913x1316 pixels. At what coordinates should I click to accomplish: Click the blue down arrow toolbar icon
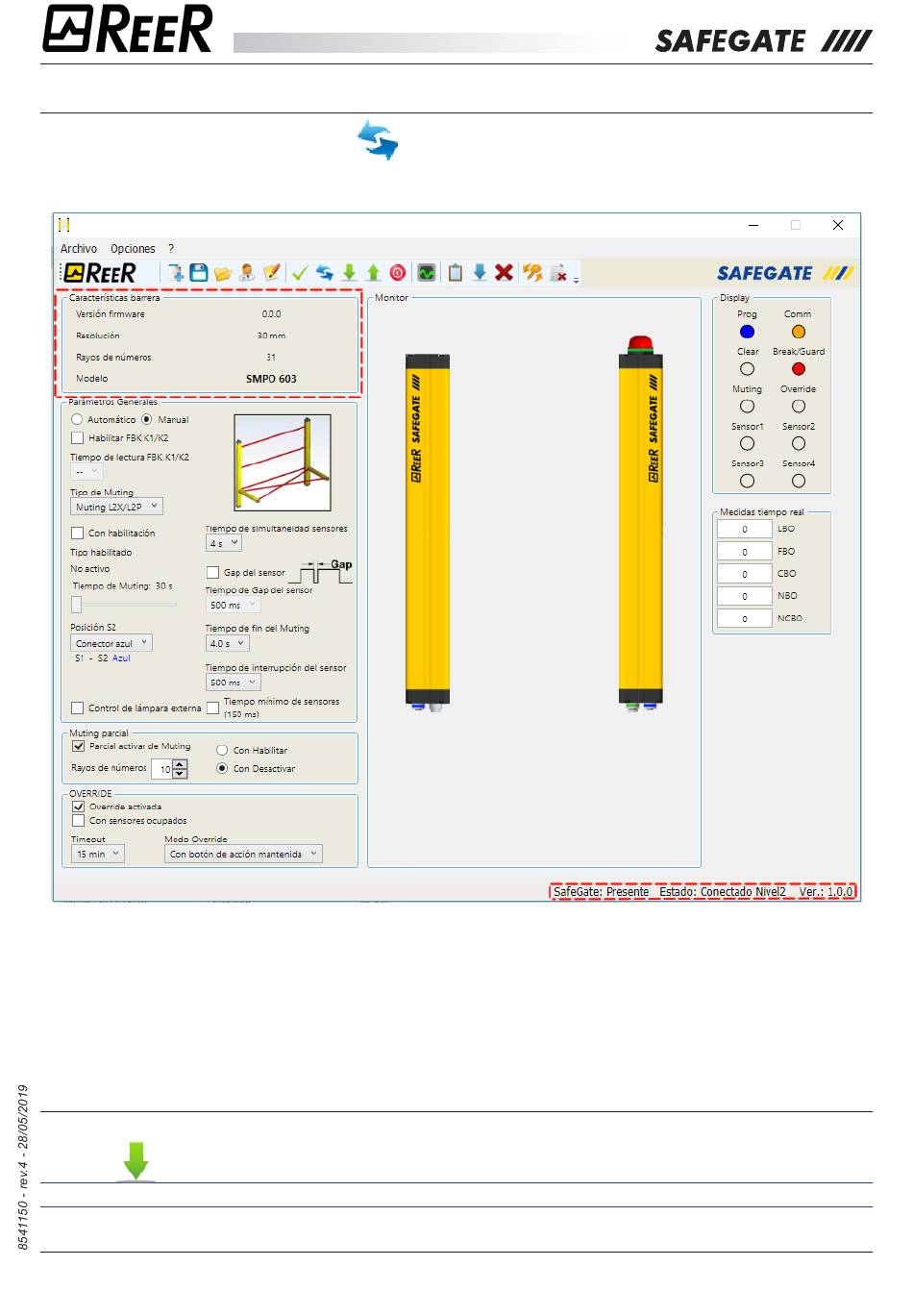tap(480, 273)
